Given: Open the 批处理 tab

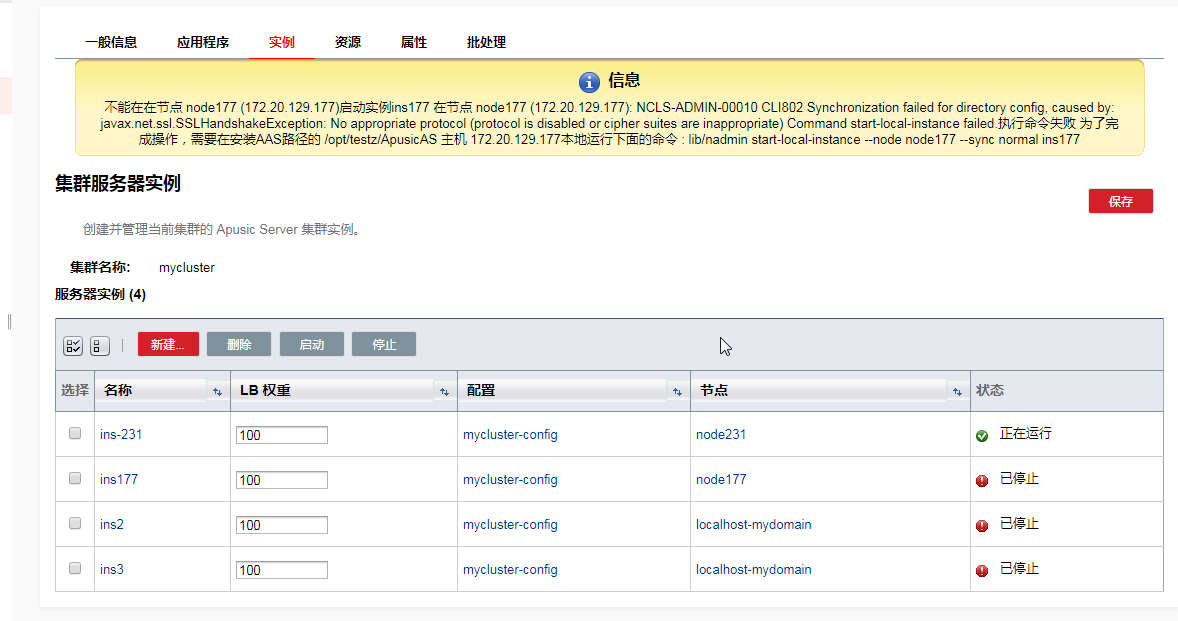Looking at the screenshot, I should coord(486,42).
